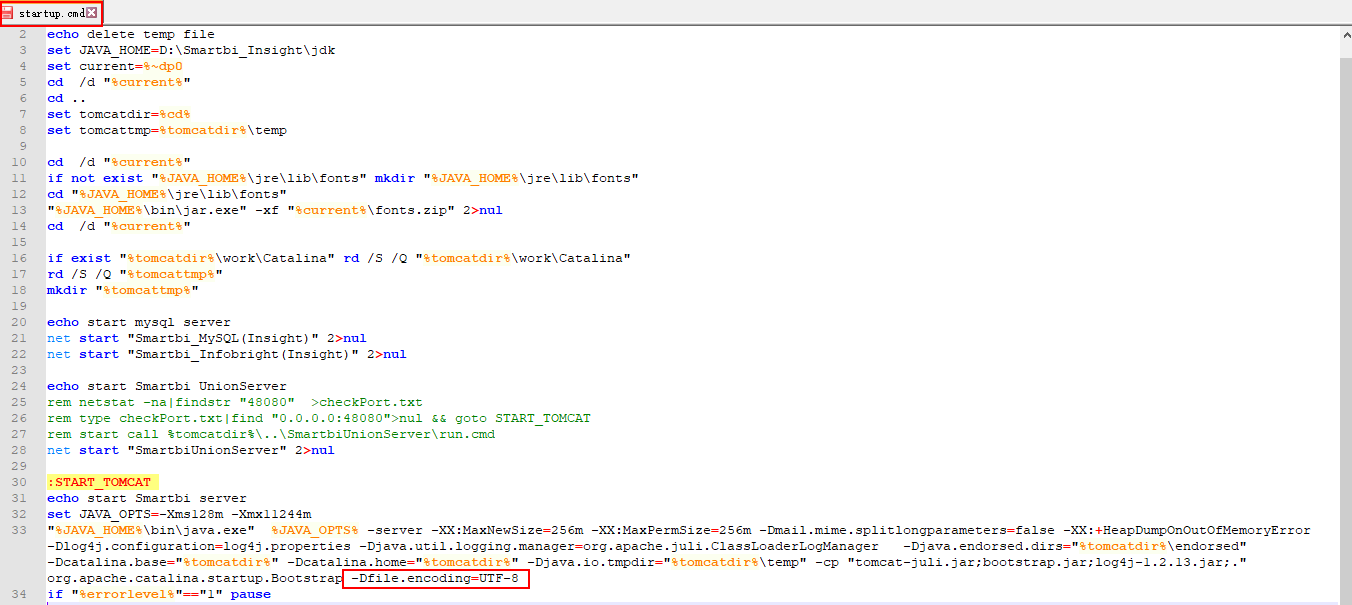This screenshot has width=1352, height=605.
Task: Click the line 'set current=%~dp0'
Action: click(x=115, y=66)
